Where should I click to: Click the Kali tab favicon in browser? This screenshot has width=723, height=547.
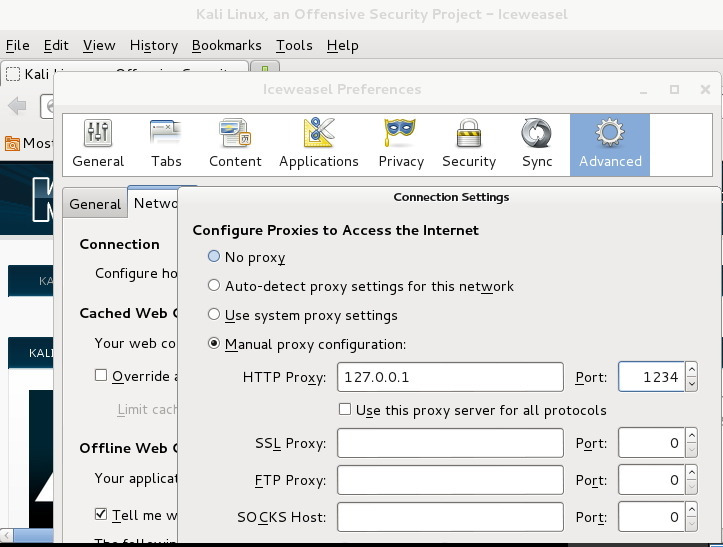click(13, 74)
